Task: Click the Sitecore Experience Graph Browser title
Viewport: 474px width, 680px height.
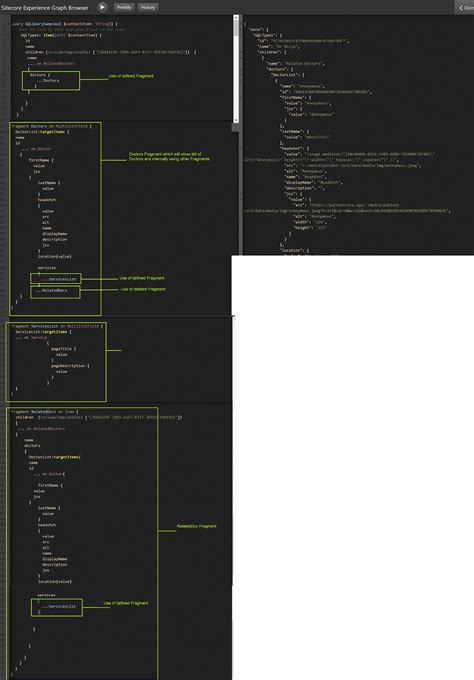Action: tap(45, 7)
